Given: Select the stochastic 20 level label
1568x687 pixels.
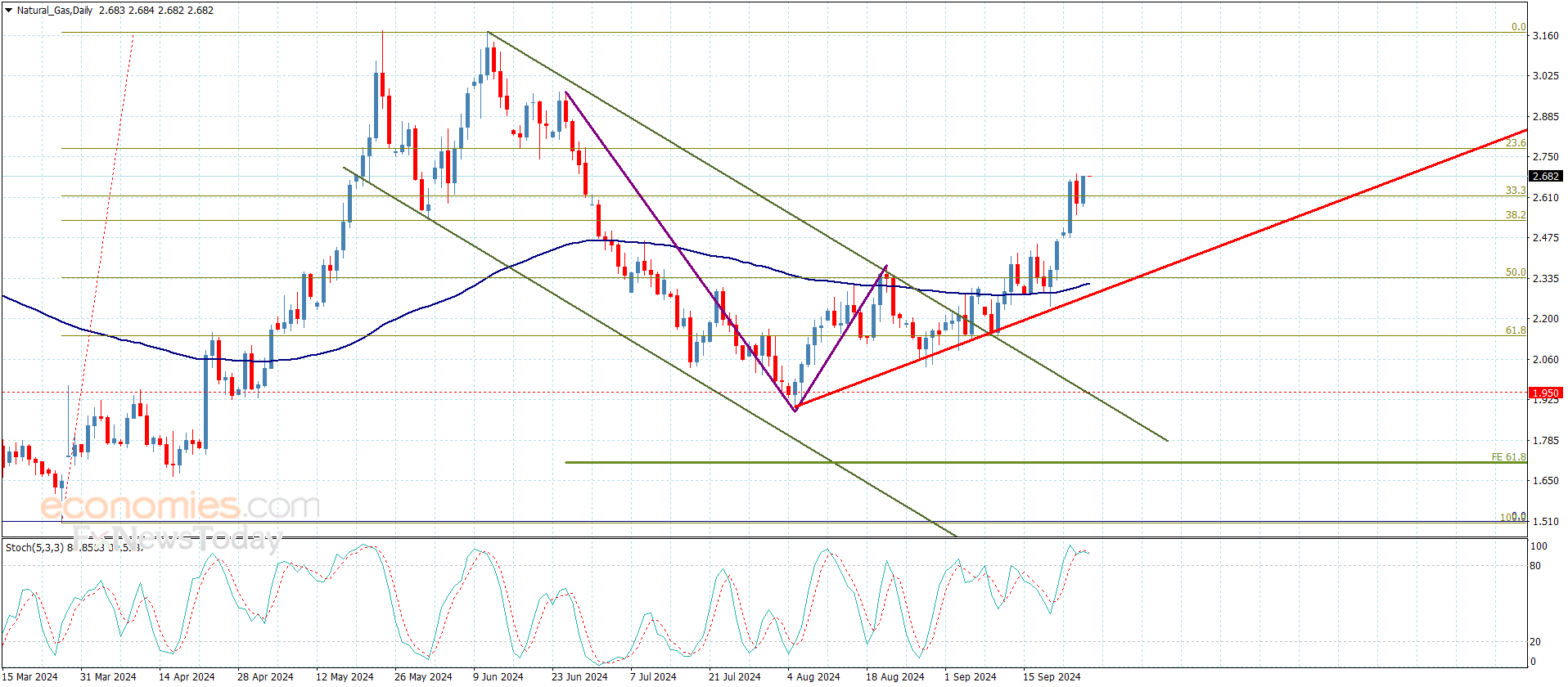Looking at the screenshot, I should coord(1535,642).
